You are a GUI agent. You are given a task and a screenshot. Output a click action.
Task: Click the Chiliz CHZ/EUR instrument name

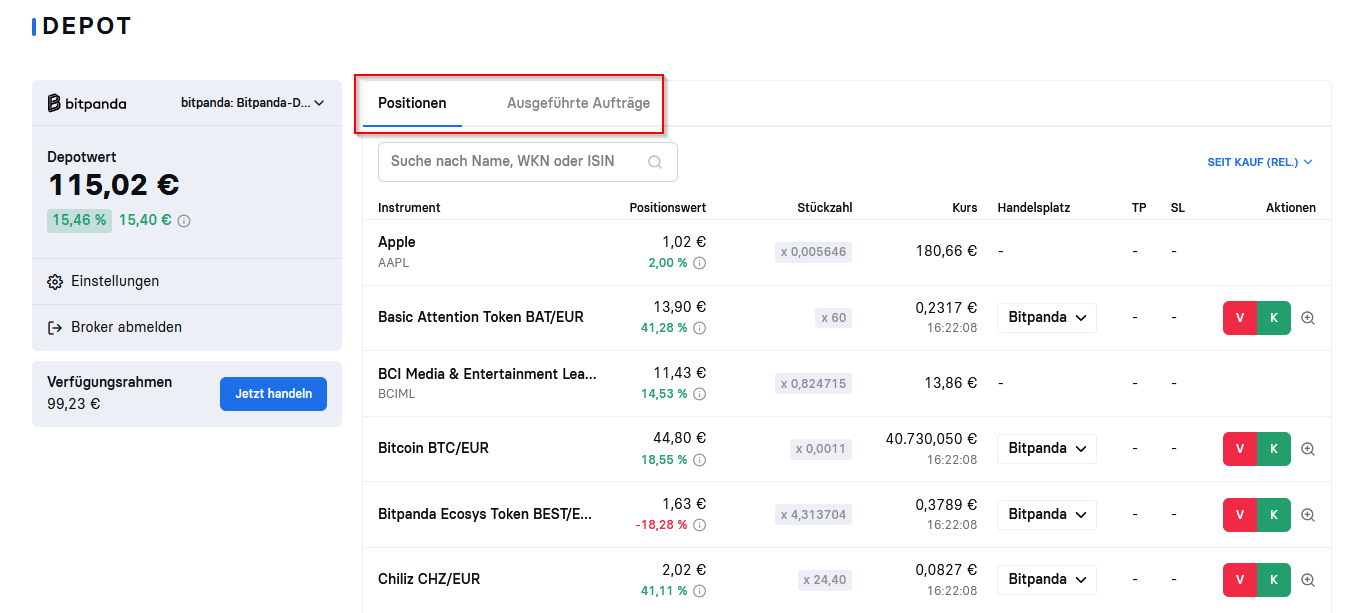(430, 579)
